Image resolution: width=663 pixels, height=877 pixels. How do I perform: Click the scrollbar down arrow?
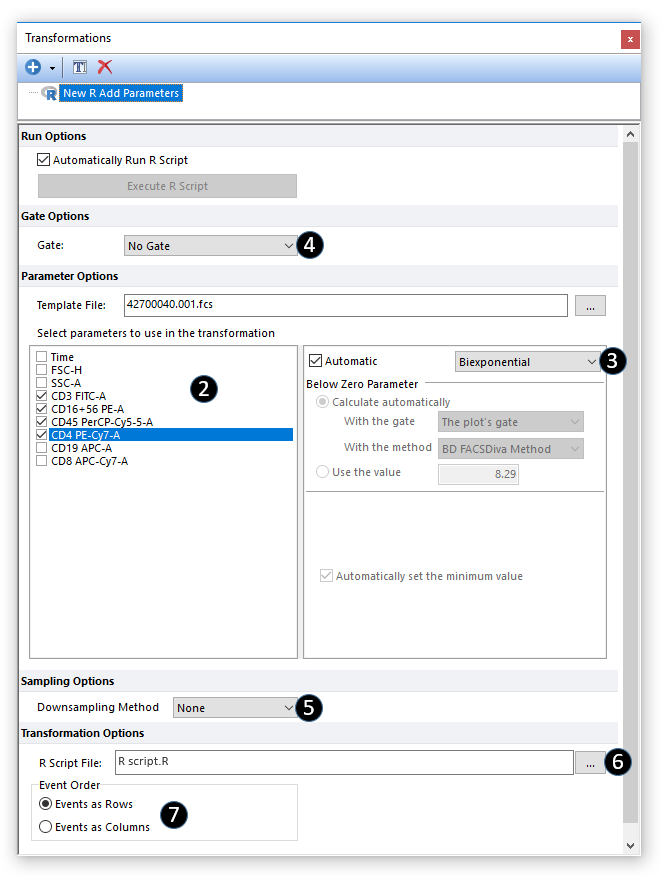(x=631, y=846)
